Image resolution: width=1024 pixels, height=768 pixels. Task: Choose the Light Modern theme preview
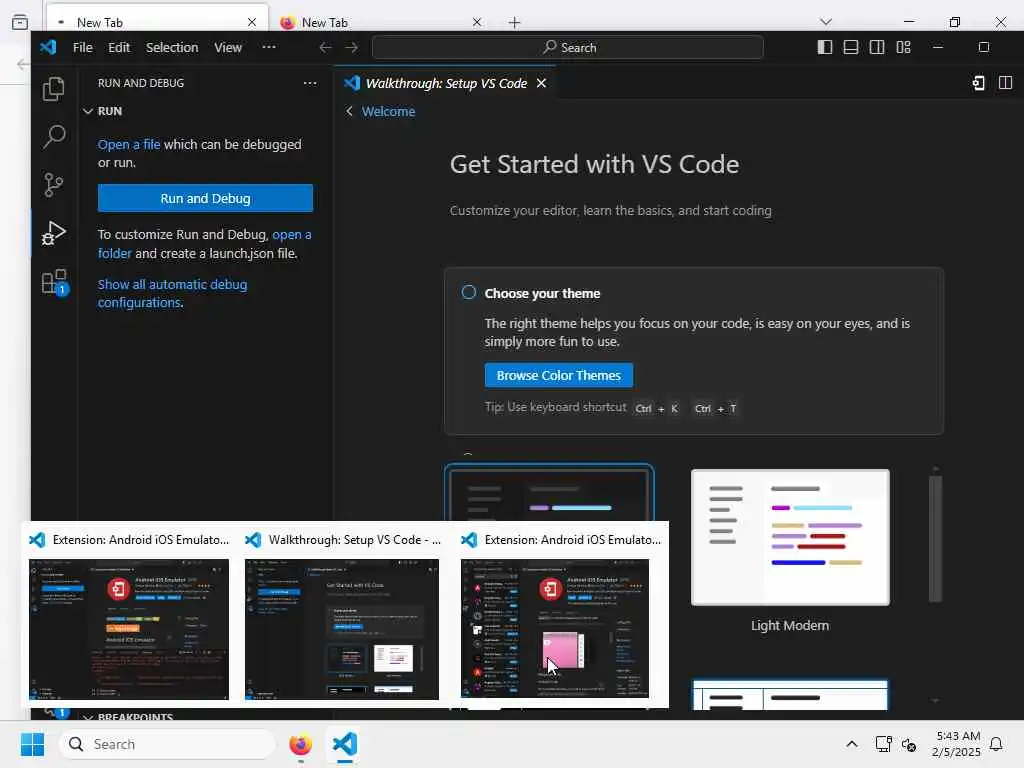click(790, 537)
